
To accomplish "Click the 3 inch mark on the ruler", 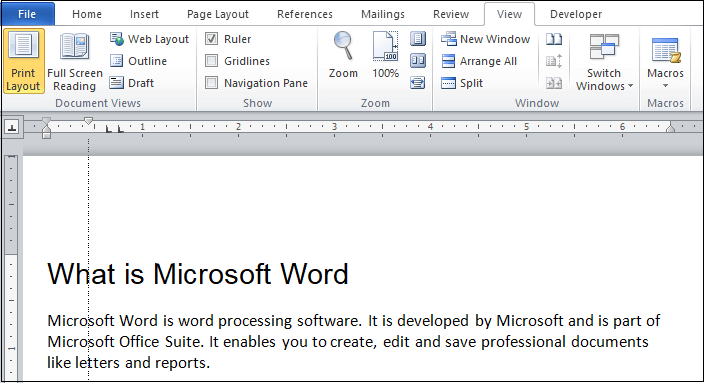I will (x=334, y=127).
